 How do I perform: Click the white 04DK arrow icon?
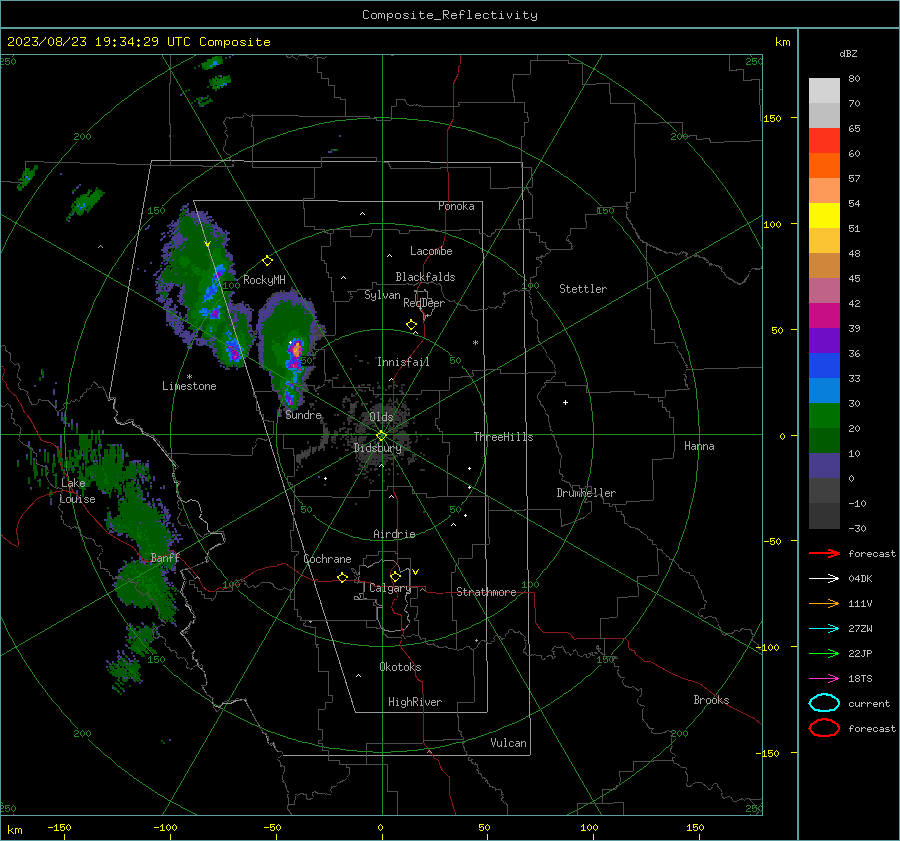824,579
